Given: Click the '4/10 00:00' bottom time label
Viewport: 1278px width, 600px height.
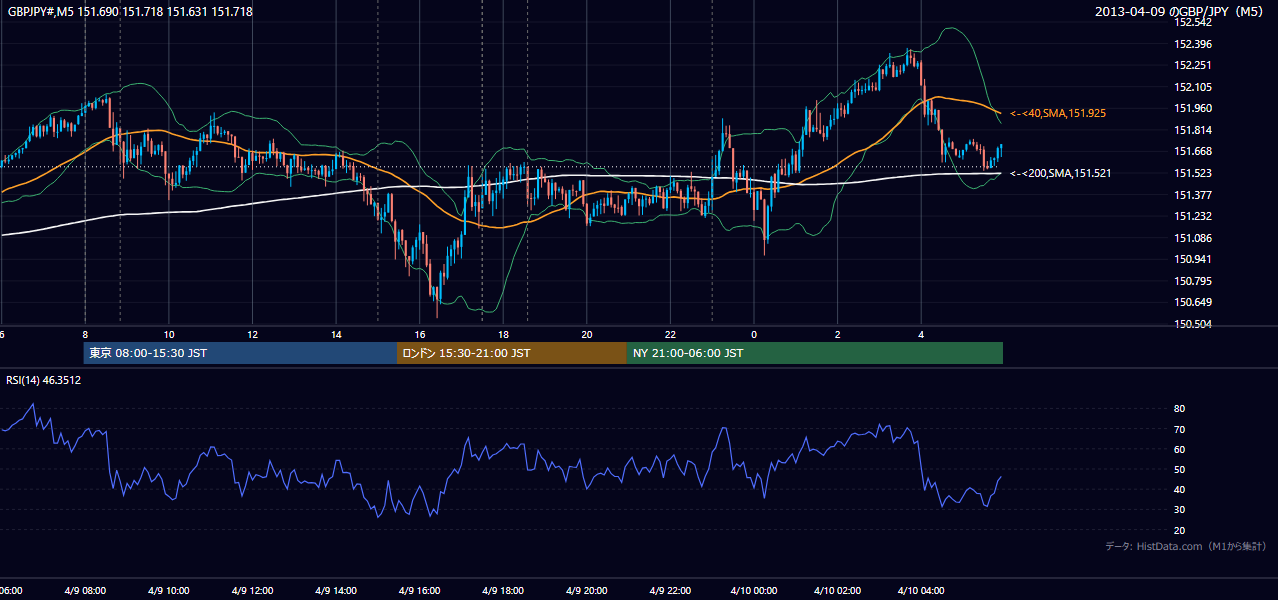Looking at the screenshot, I should (754, 591).
